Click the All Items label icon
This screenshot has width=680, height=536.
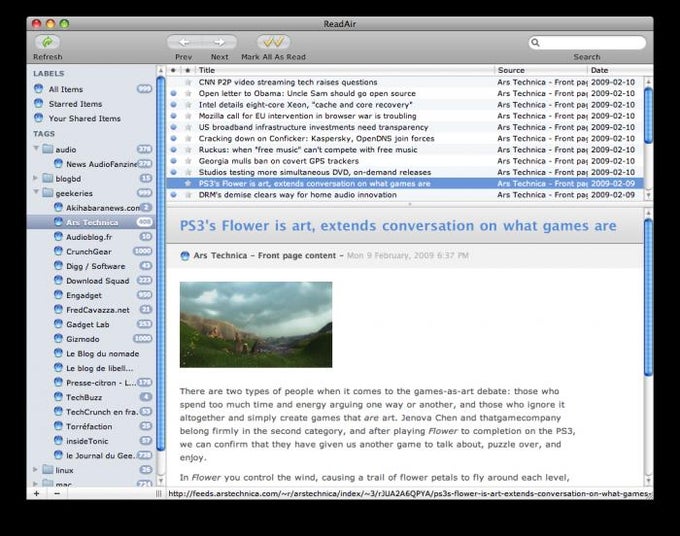(x=39, y=89)
